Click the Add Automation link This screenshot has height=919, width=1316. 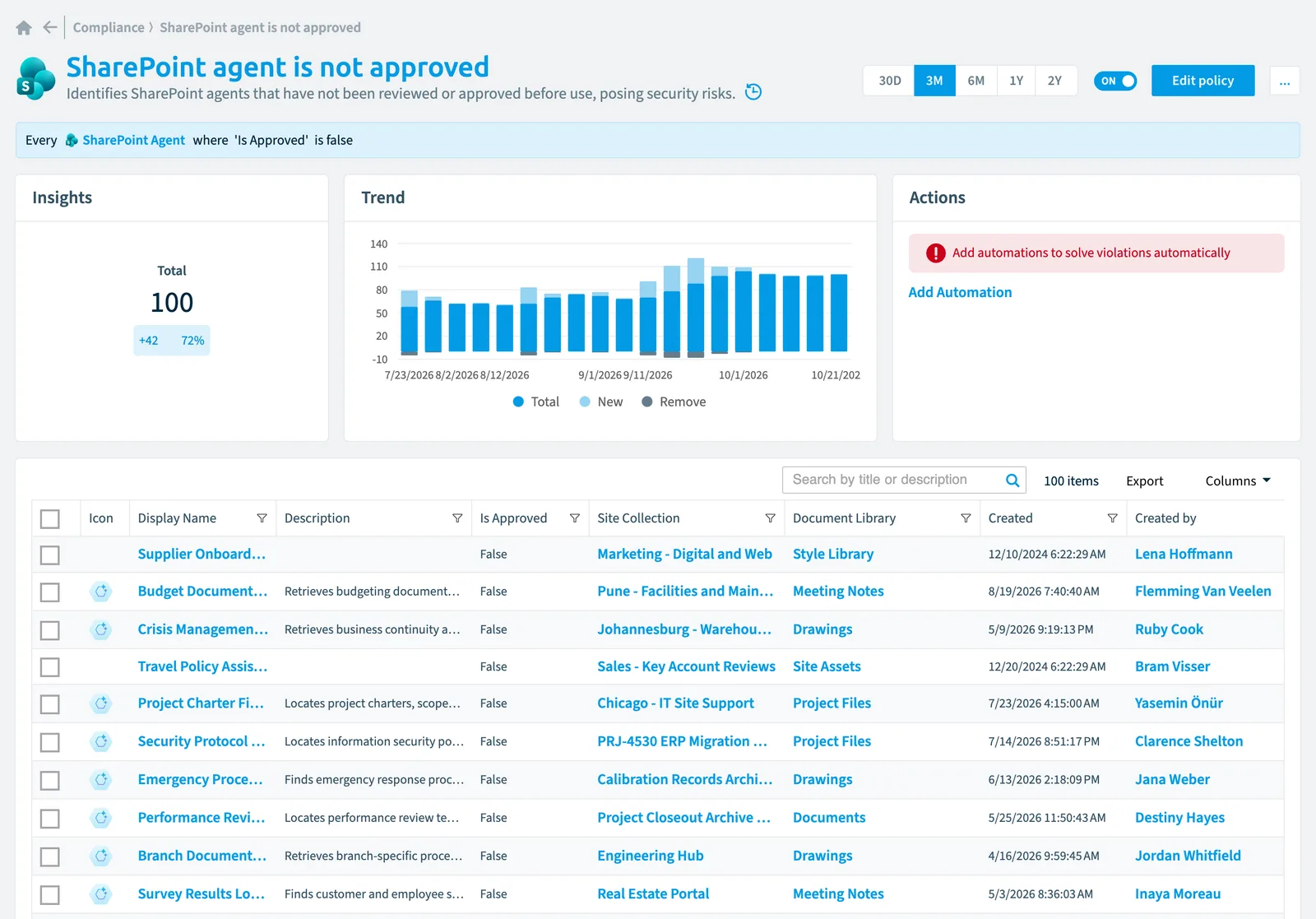coord(960,292)
